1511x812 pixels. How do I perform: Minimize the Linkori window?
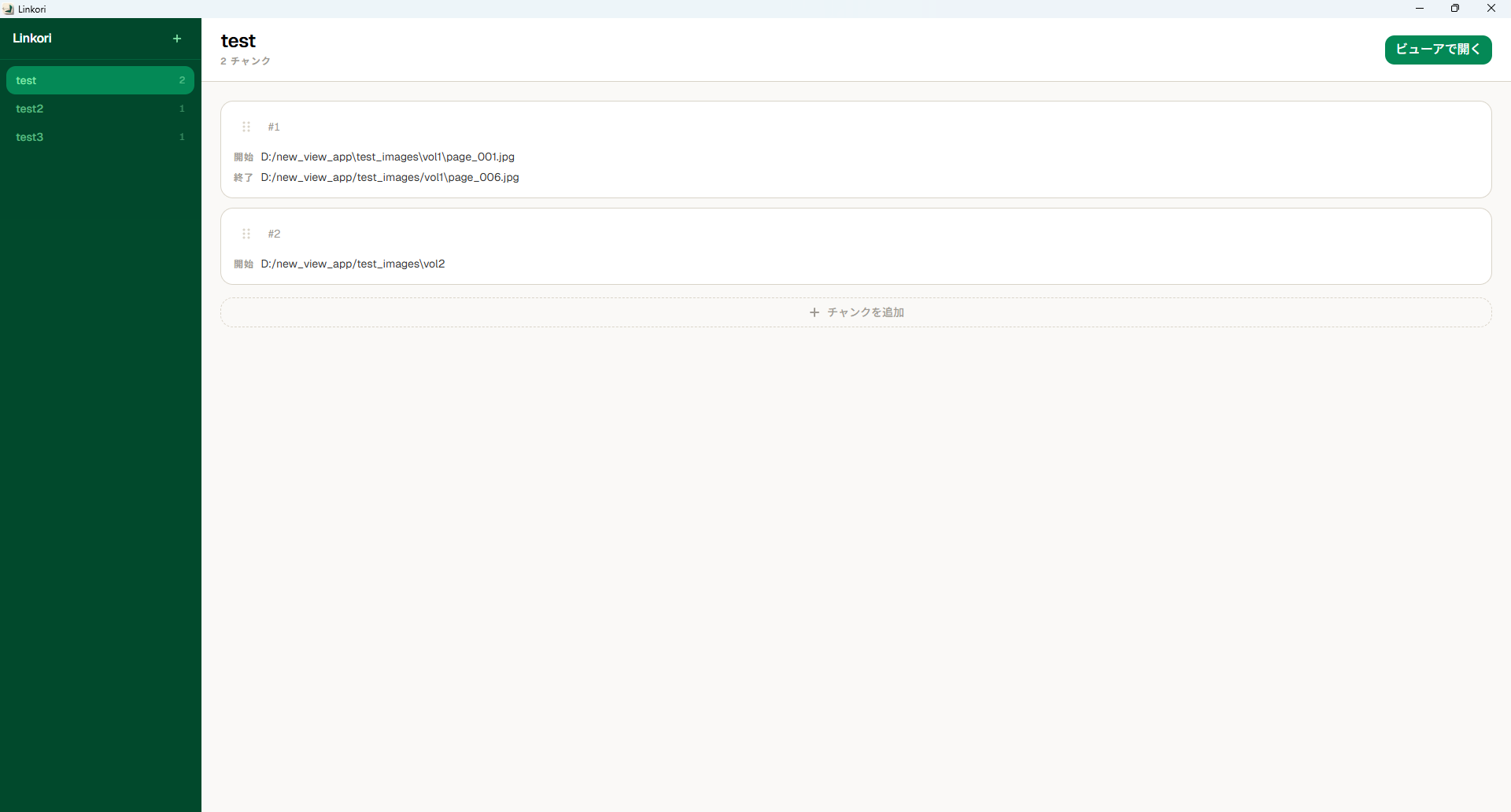tap(1420, 9)
